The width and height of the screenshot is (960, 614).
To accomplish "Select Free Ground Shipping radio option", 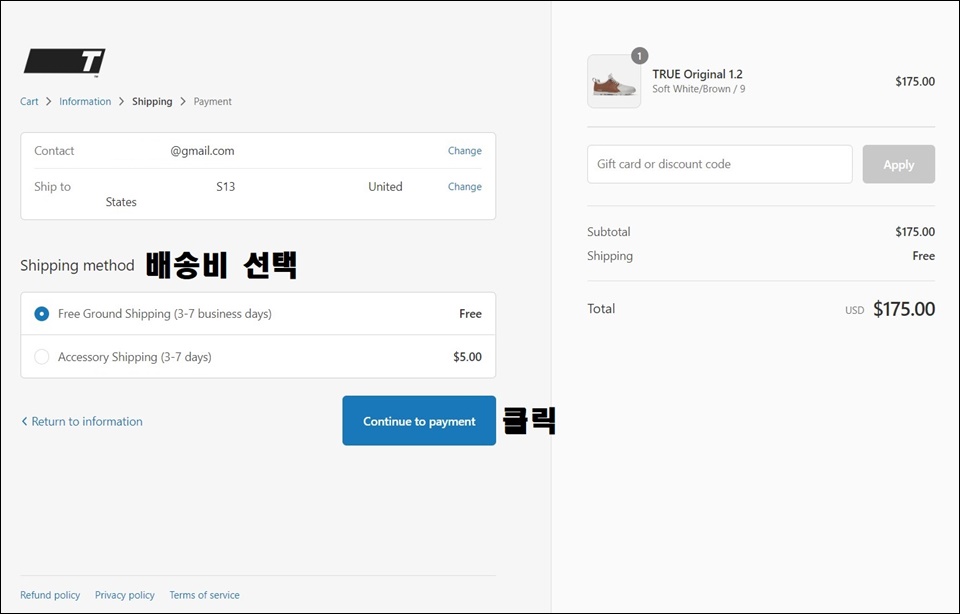I will (x=42, y=314).
